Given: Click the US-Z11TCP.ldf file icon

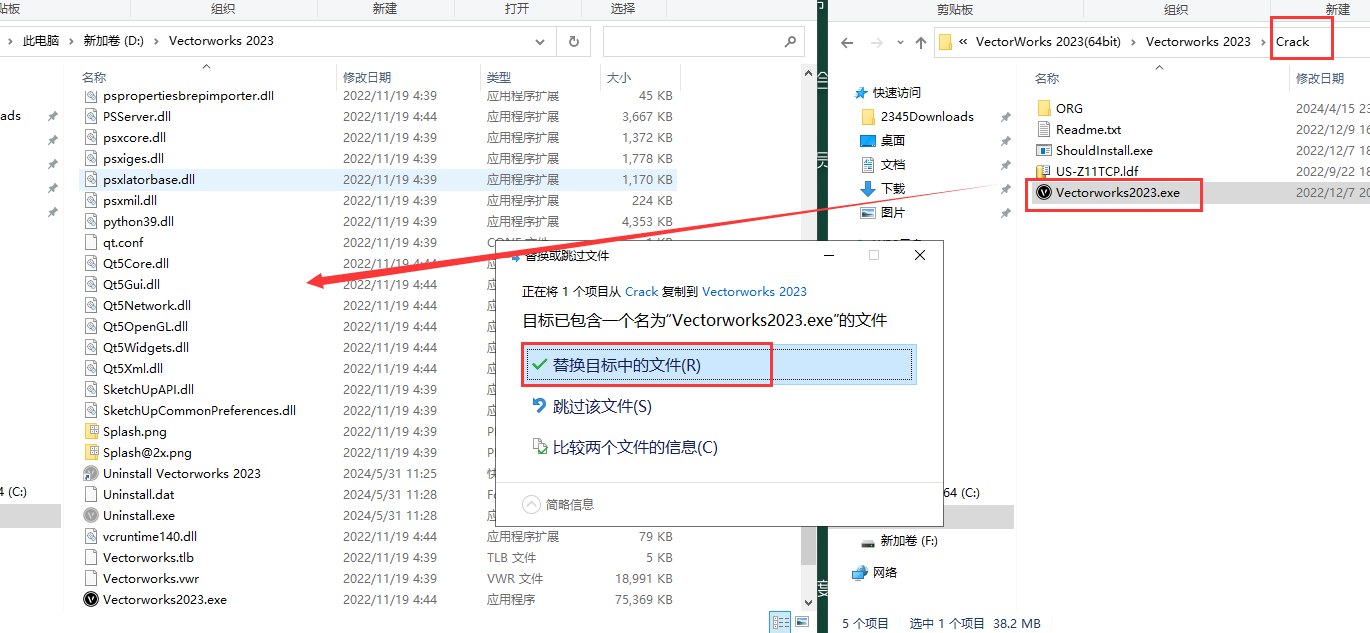Looking at the screenshot, I should coord(1044,171).
